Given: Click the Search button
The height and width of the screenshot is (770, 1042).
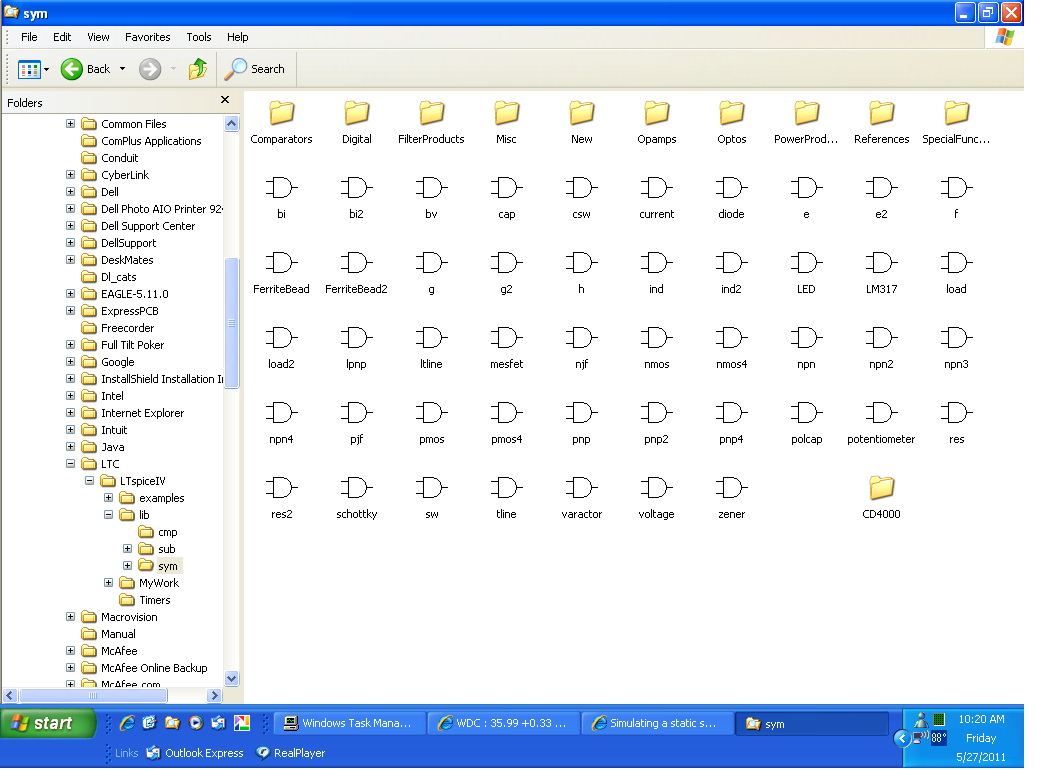Looking at the screenshot, I should 255,69.
